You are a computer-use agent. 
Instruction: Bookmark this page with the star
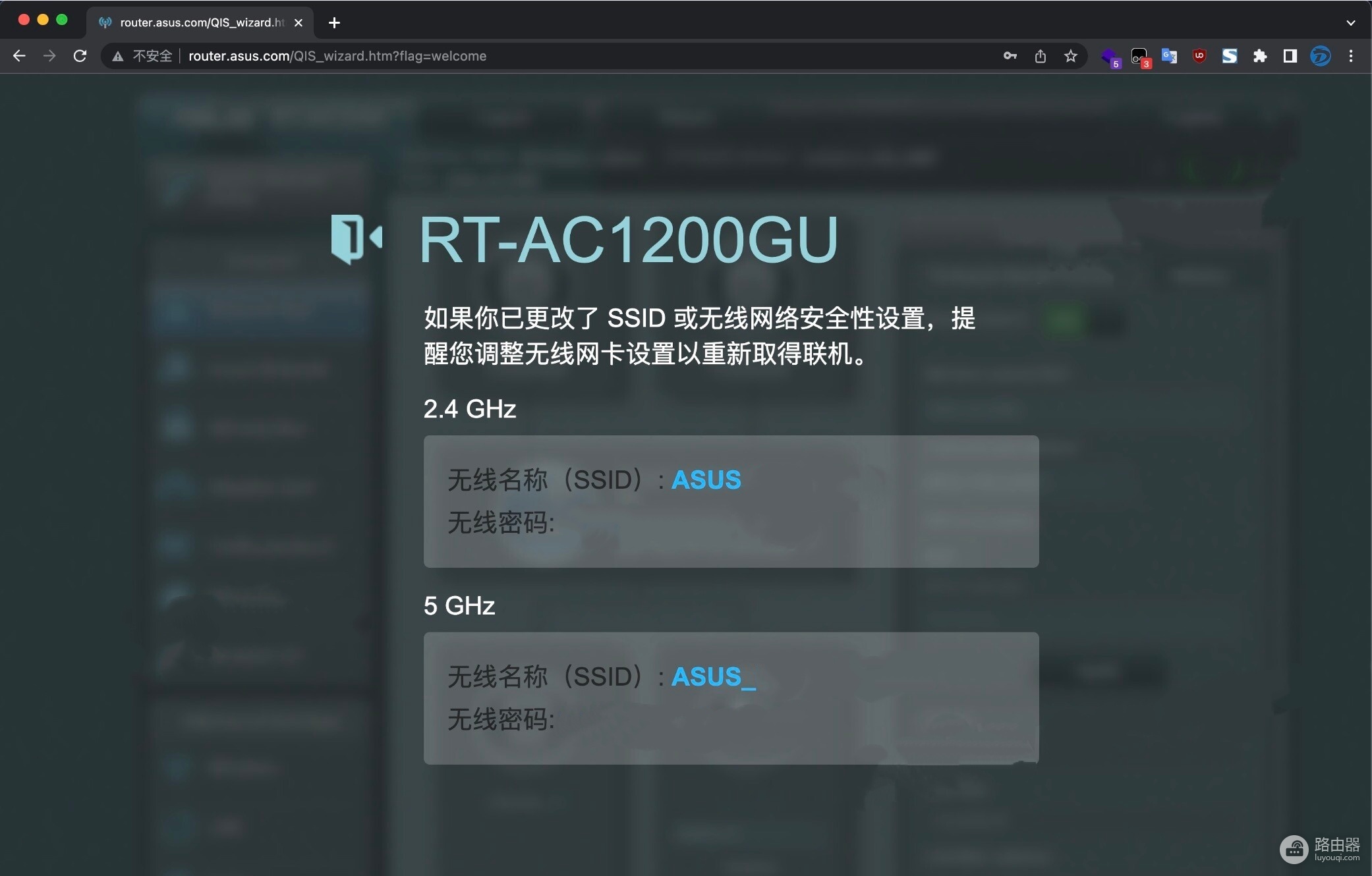tap(1071, 56)
